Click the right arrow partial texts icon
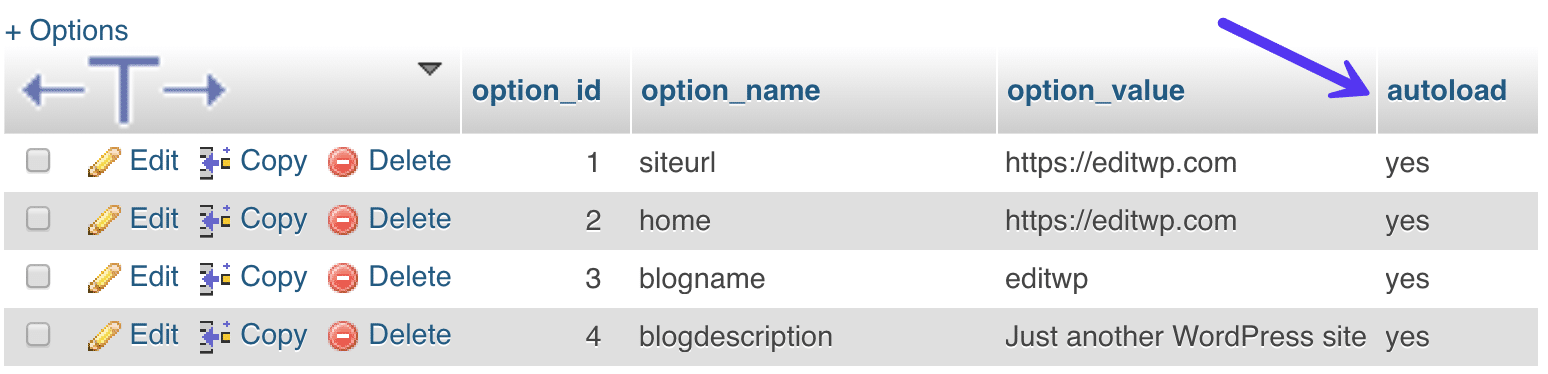Screen dimensions: 1548x374 tap(194, 92)
